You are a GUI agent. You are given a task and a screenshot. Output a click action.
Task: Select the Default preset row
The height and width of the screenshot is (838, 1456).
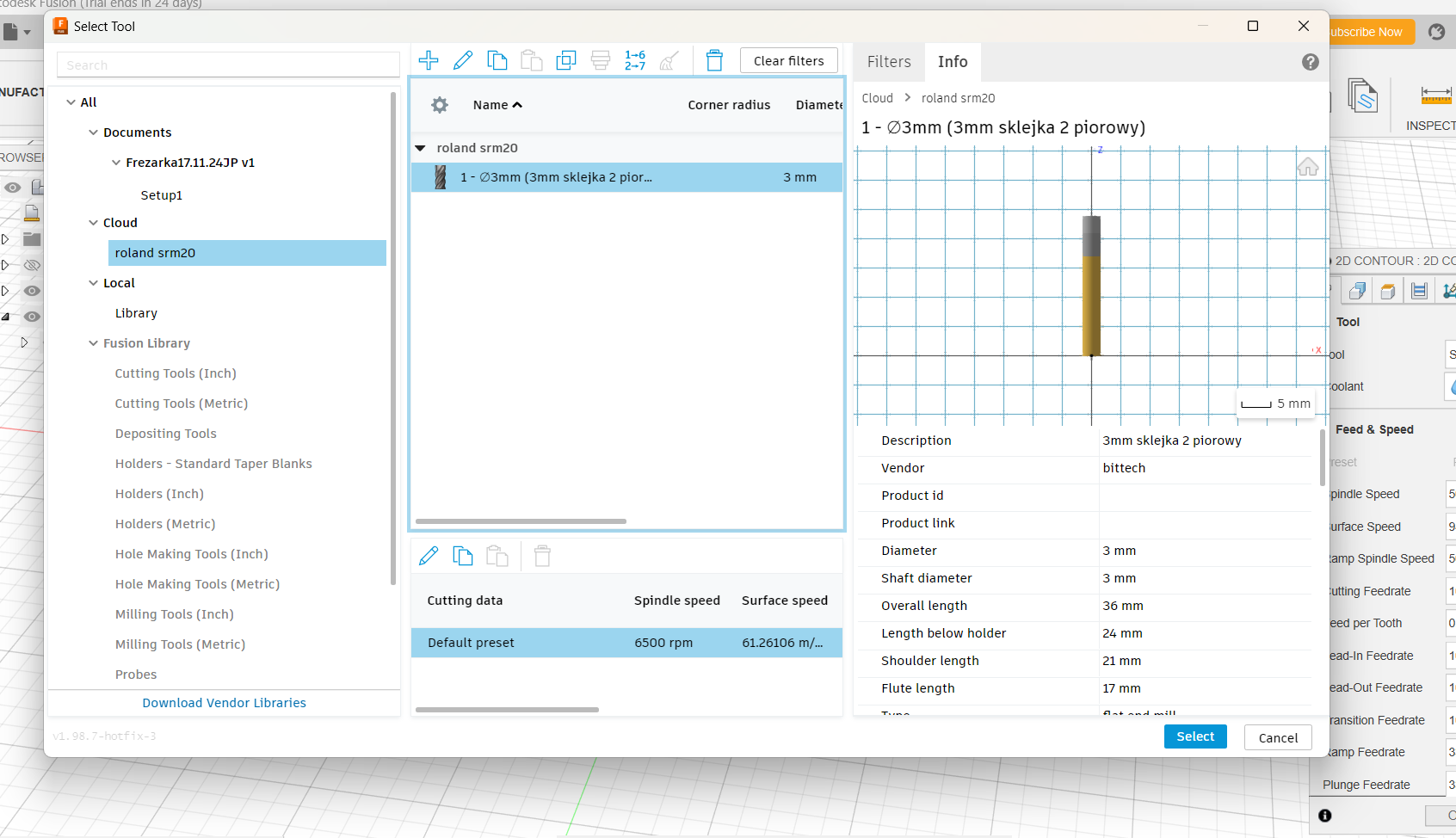coord(626,643)
